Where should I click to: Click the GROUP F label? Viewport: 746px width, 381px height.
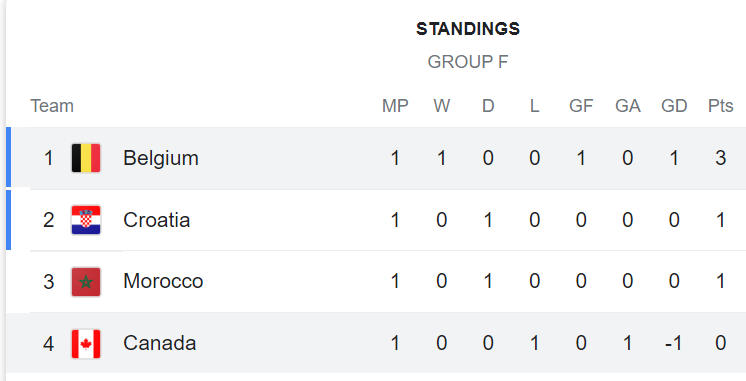coord(468,62)
